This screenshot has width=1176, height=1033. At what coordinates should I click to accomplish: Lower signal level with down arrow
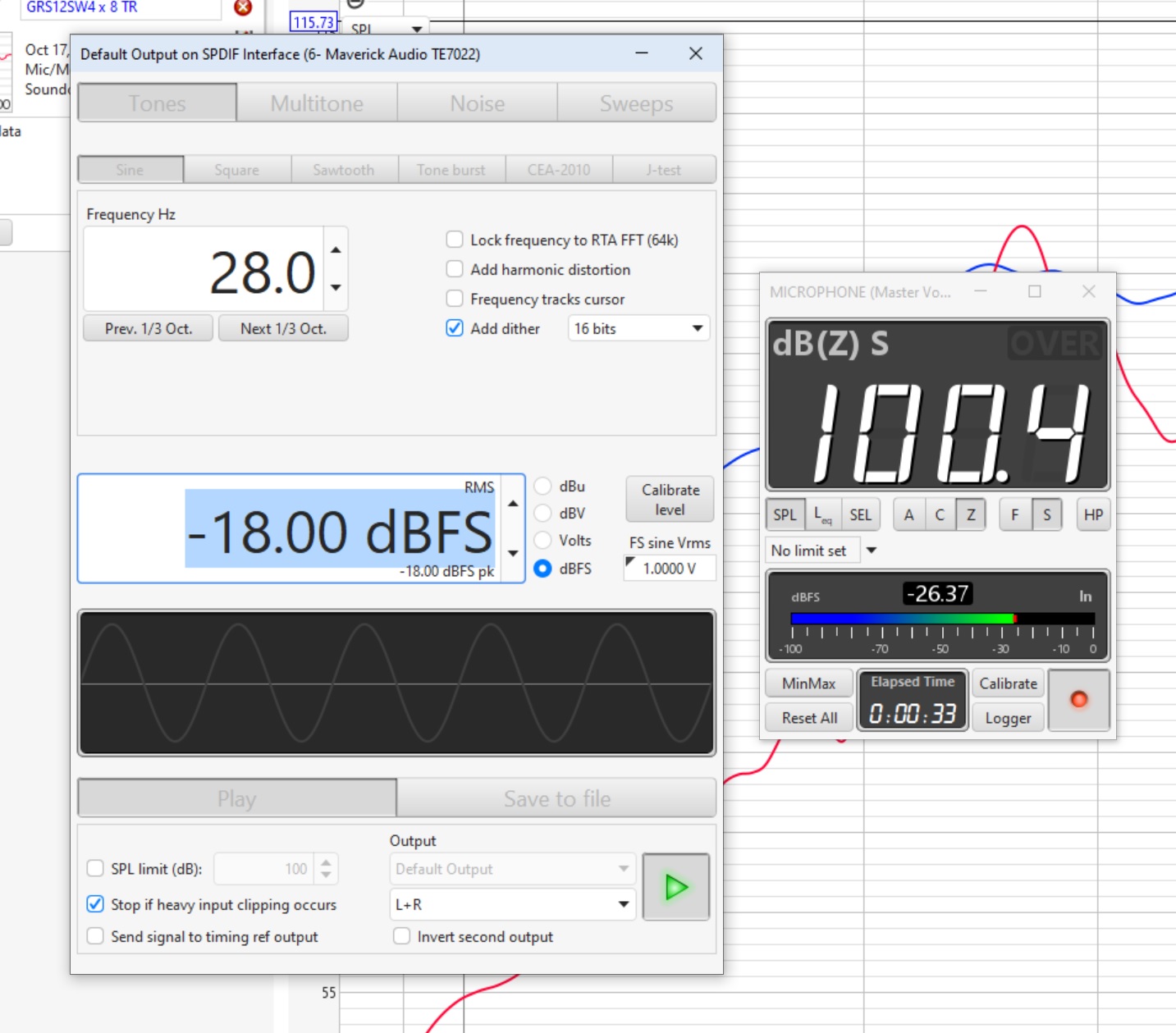tap(513, 554)
